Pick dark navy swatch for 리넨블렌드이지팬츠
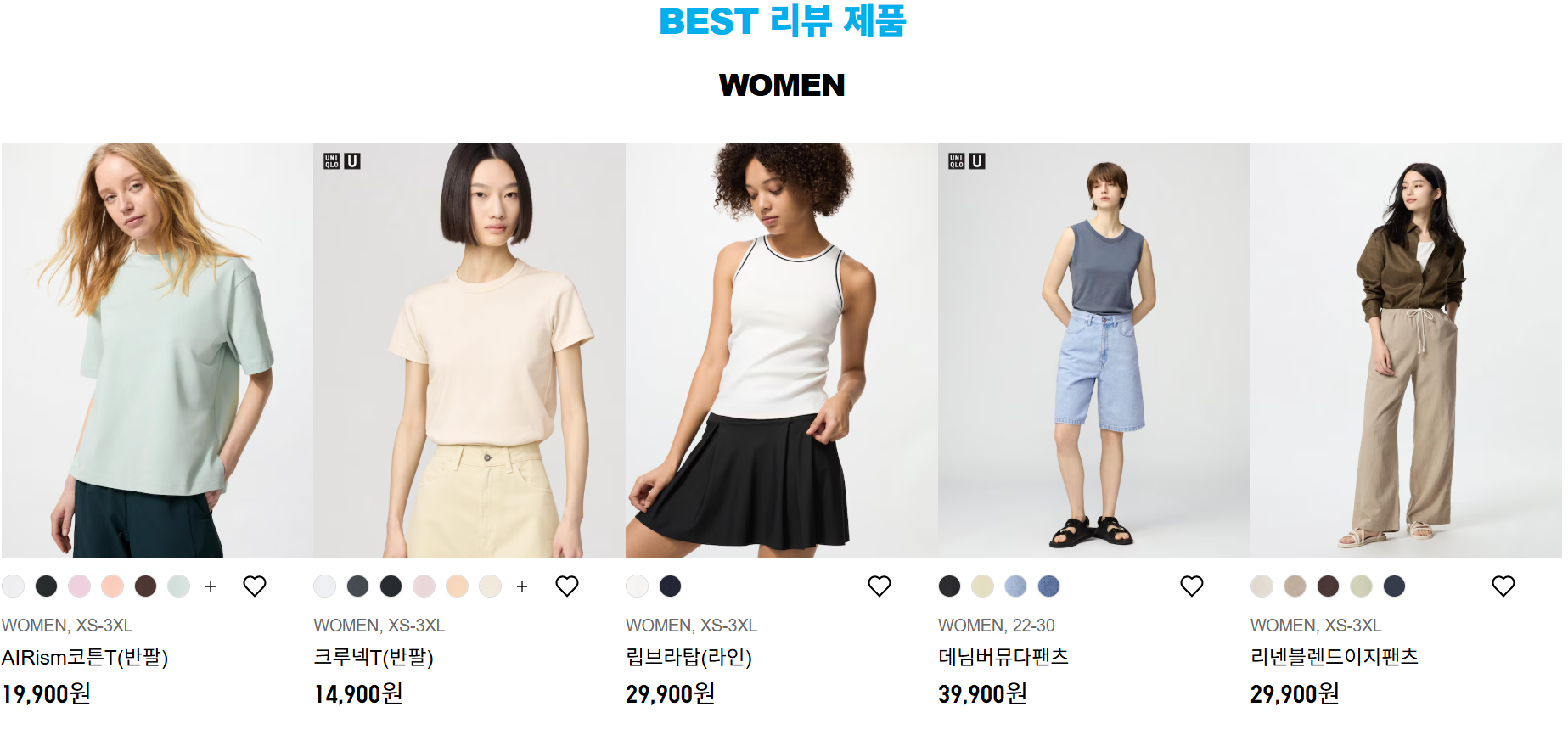Viewport: 1568px width, 735px height. pyautogui.click(x=1394, y=586)
